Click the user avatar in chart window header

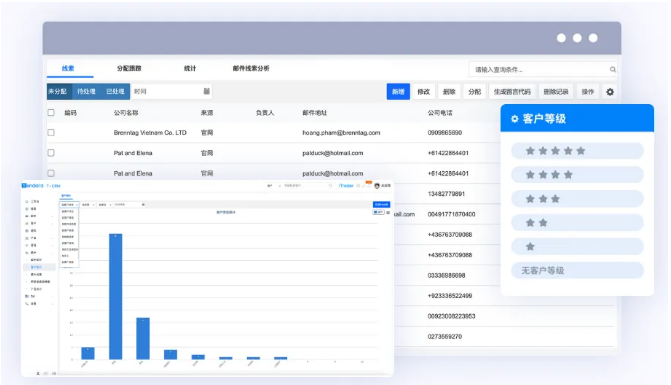[377, 186]
